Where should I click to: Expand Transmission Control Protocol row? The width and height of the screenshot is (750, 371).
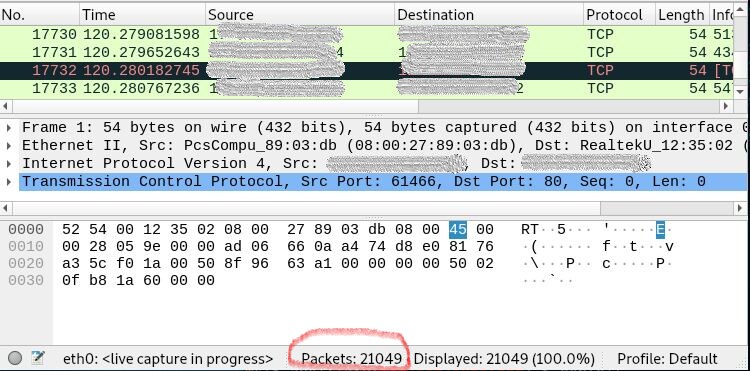(9, 182)
